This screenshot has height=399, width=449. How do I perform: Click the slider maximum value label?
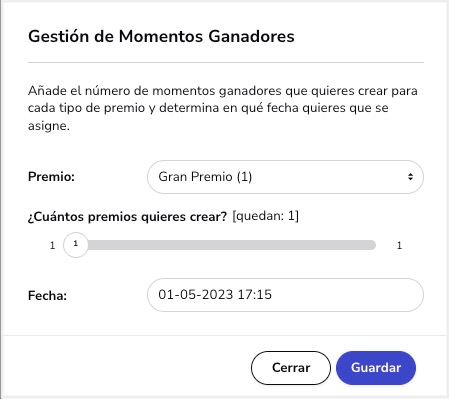[x=399, y=246]
